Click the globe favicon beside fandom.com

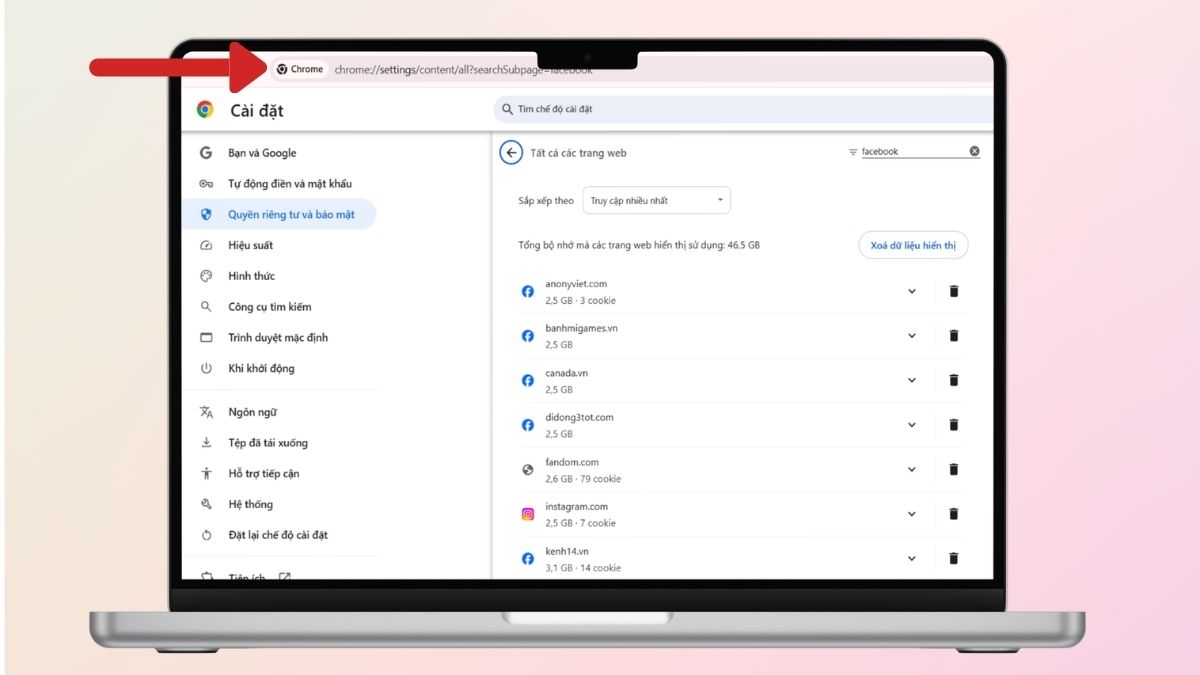[x=528, y=470]
